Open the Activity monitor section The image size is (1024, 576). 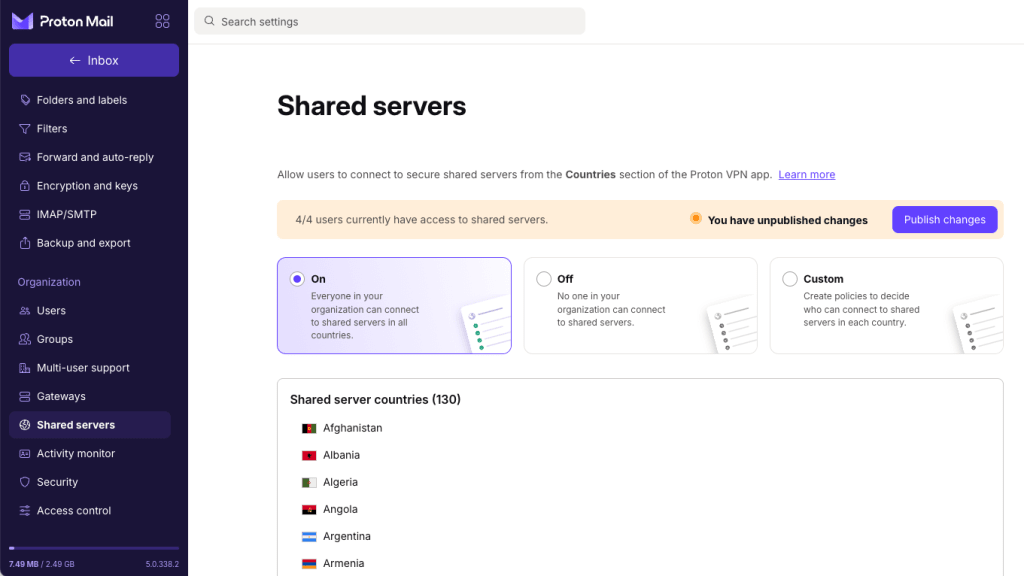click(x=77, y=453)
